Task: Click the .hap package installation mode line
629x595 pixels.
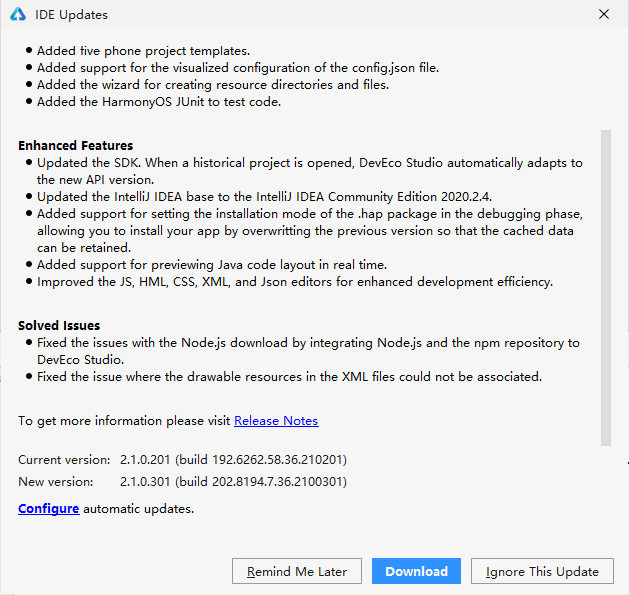Action: click(x=310, y=231)
